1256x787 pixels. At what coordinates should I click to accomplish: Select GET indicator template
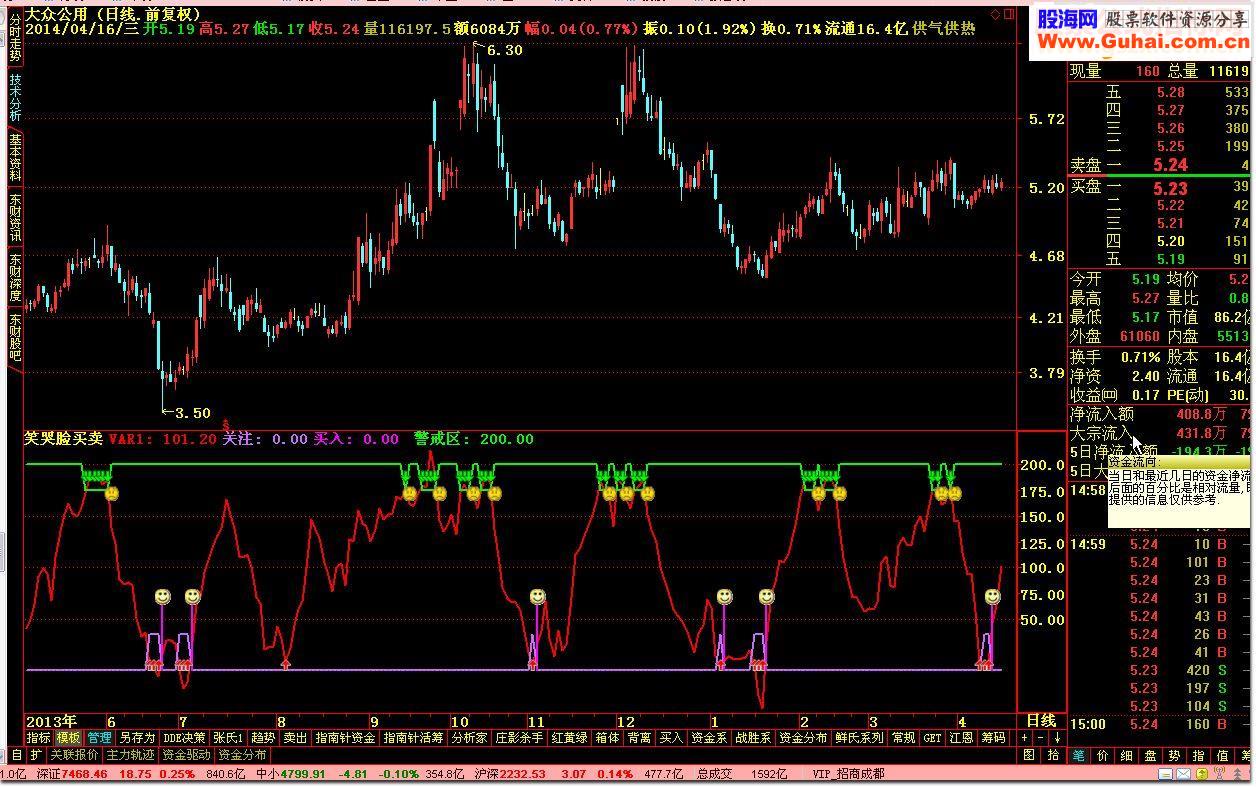click(x=932, y=738)
